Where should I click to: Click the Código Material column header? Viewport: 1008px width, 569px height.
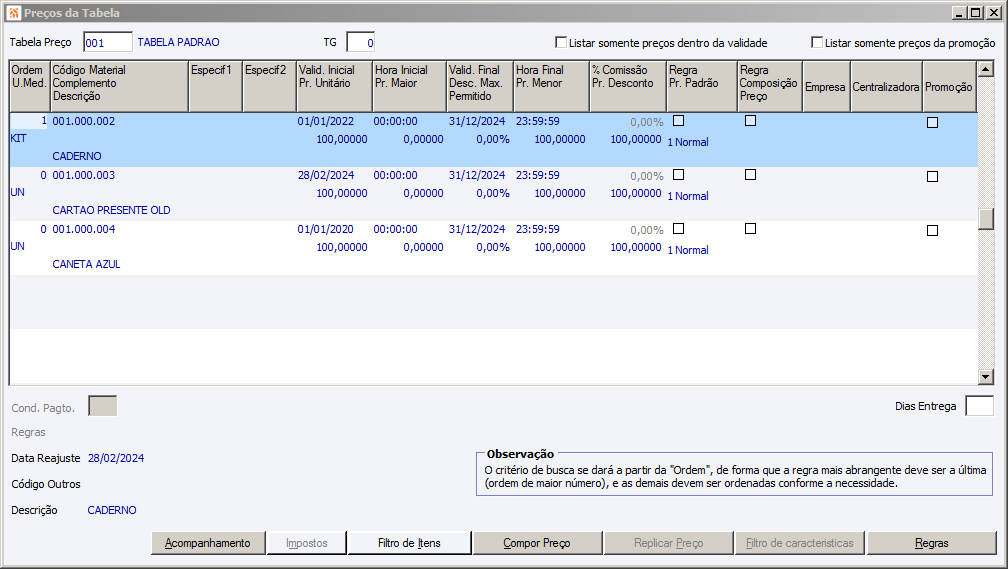(x=118, y=86)
